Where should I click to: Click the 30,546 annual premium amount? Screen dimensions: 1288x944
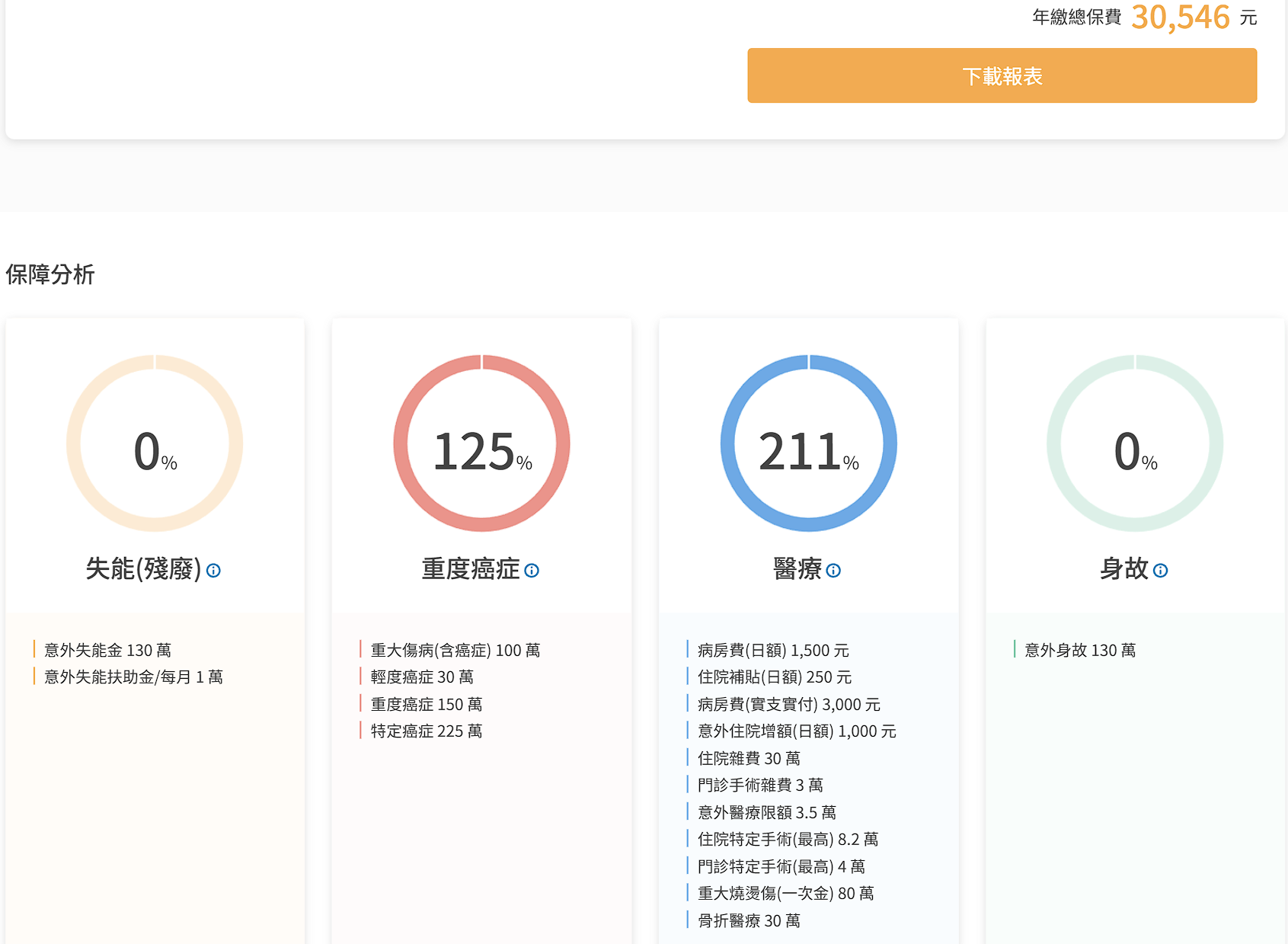[x=1180, y=17]
